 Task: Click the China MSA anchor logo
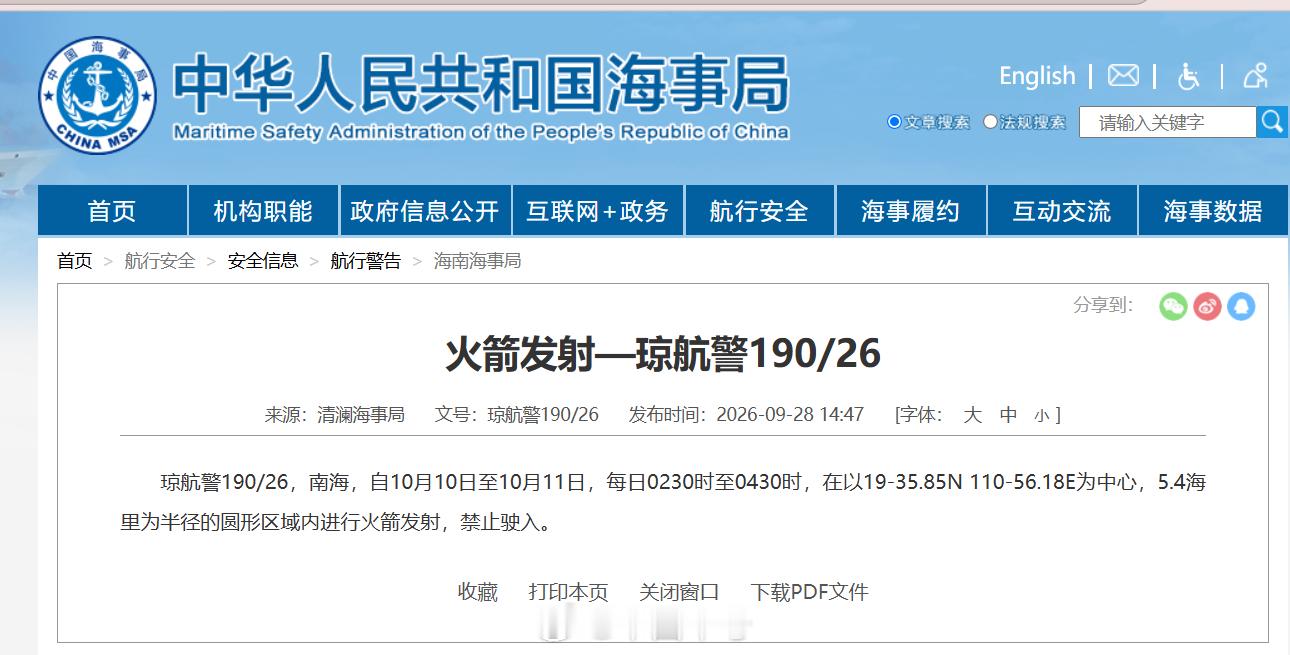click(x=98, y=96)
